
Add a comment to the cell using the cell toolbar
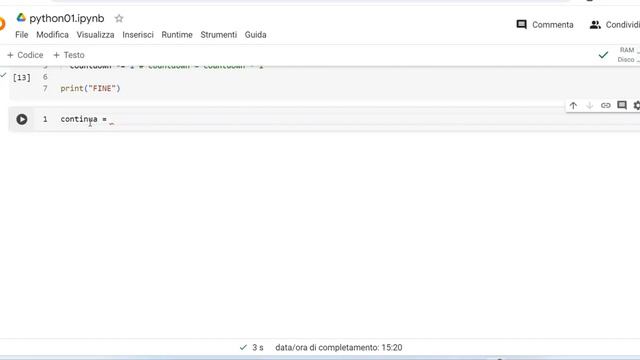(622, 105)
